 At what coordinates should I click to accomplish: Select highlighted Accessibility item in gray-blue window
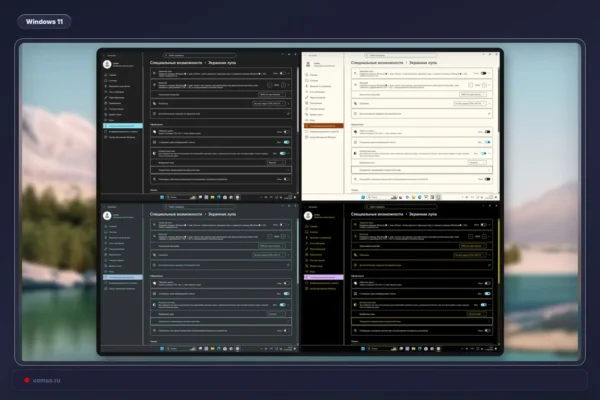(123, 277)
